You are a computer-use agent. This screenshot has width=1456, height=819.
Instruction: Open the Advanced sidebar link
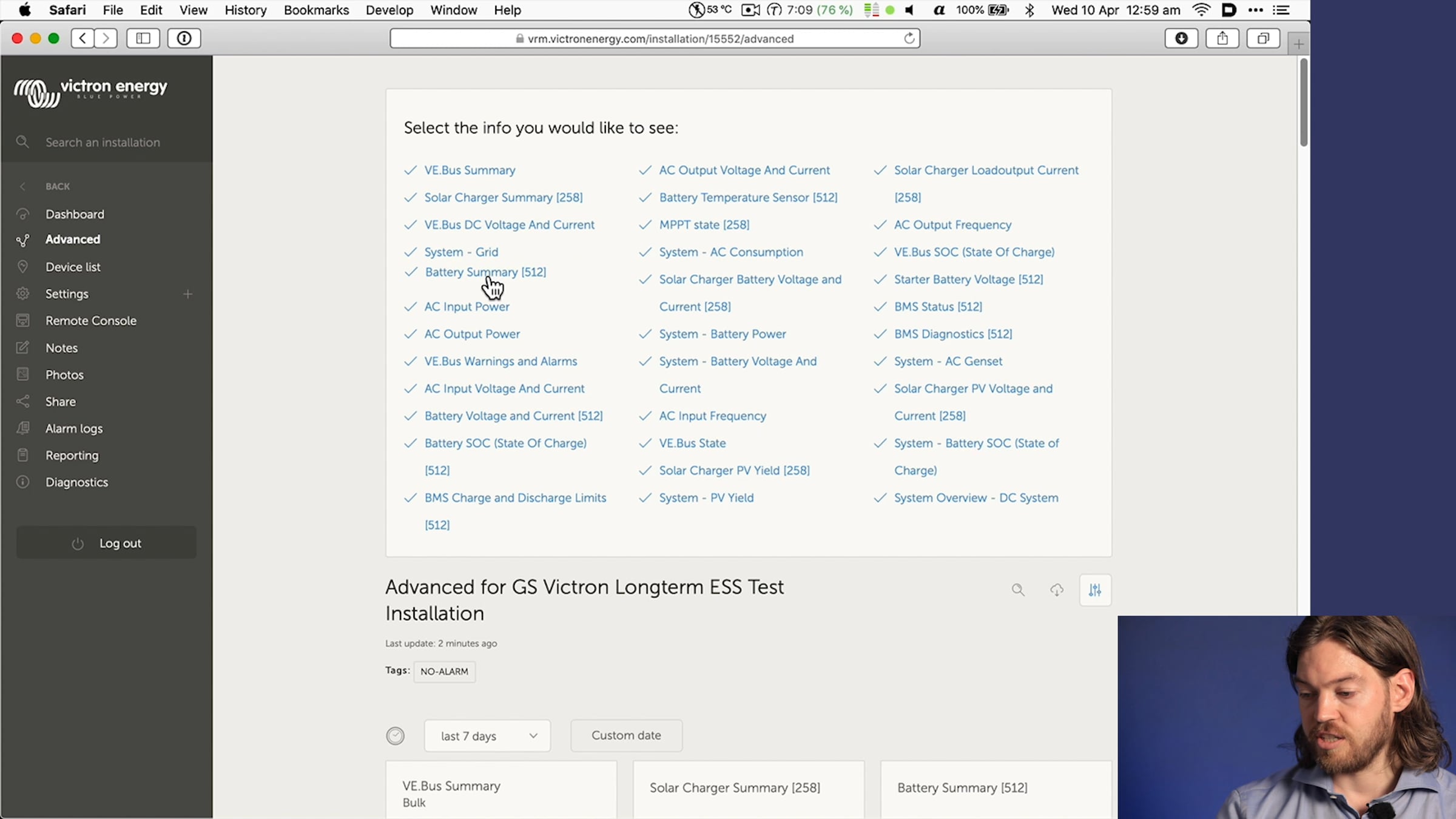point(73,240)
